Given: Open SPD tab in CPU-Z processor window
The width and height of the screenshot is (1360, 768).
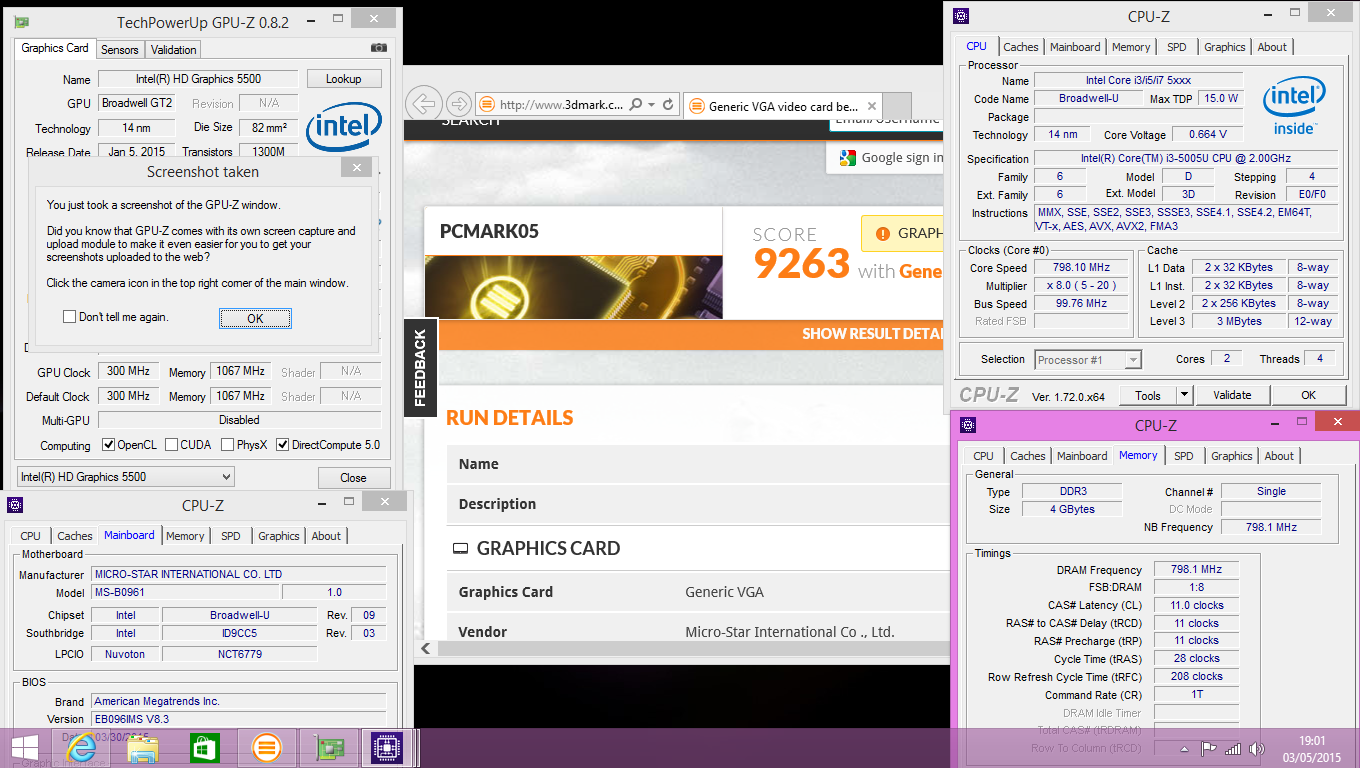Looking at the screenshot, I should point(1177,47).
